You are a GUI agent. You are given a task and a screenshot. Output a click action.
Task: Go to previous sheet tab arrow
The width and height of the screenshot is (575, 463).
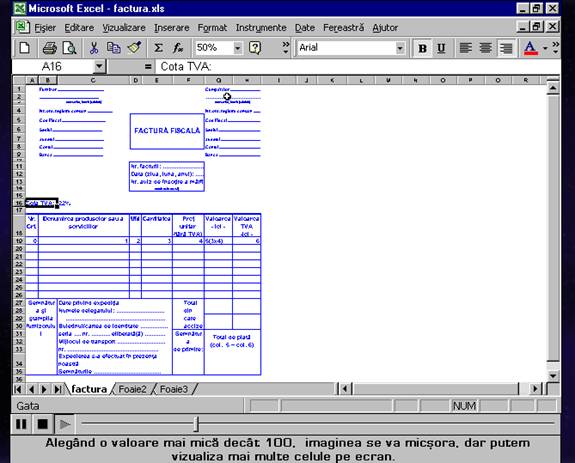[x=32, y=389]
